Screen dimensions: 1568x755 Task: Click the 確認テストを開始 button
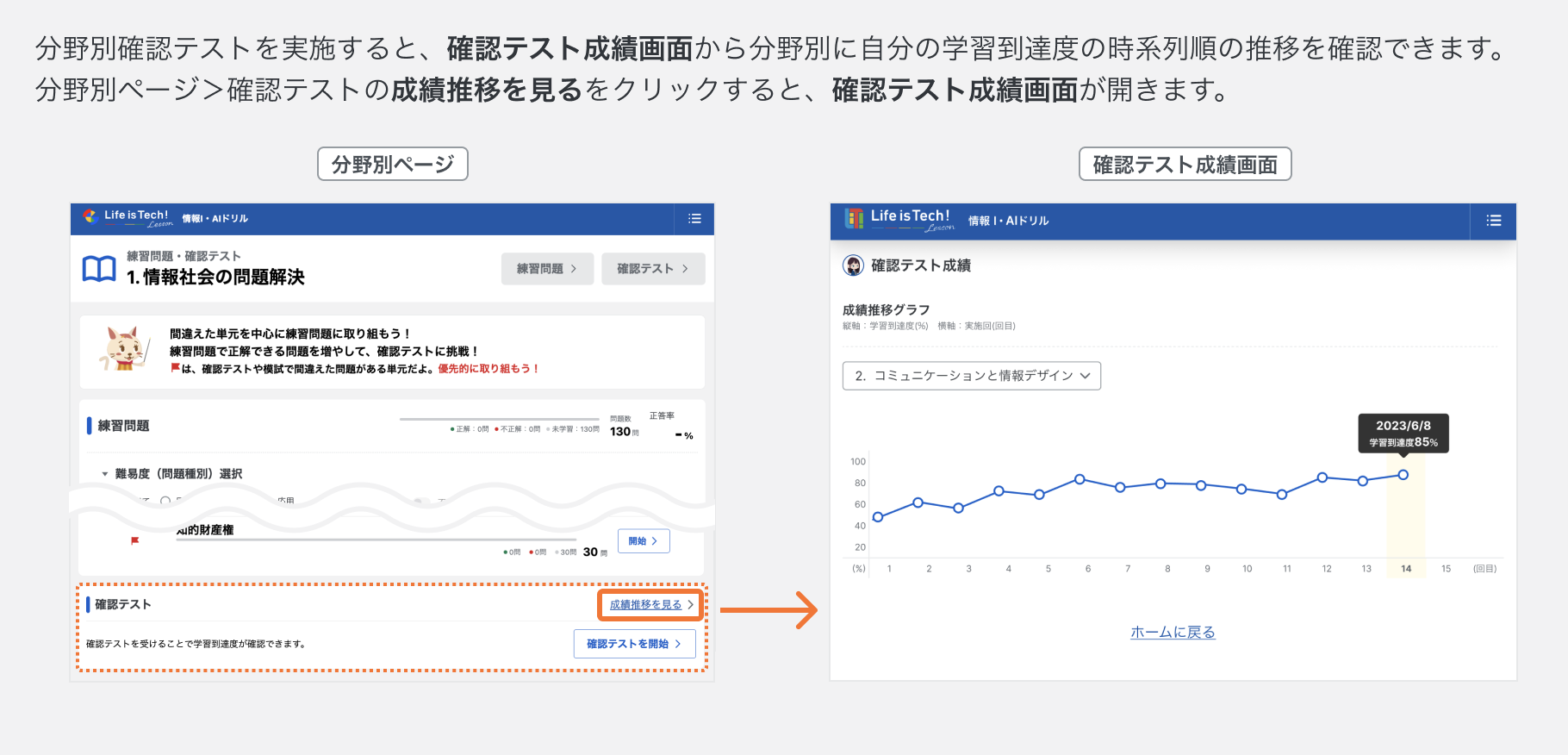point(635,644)
